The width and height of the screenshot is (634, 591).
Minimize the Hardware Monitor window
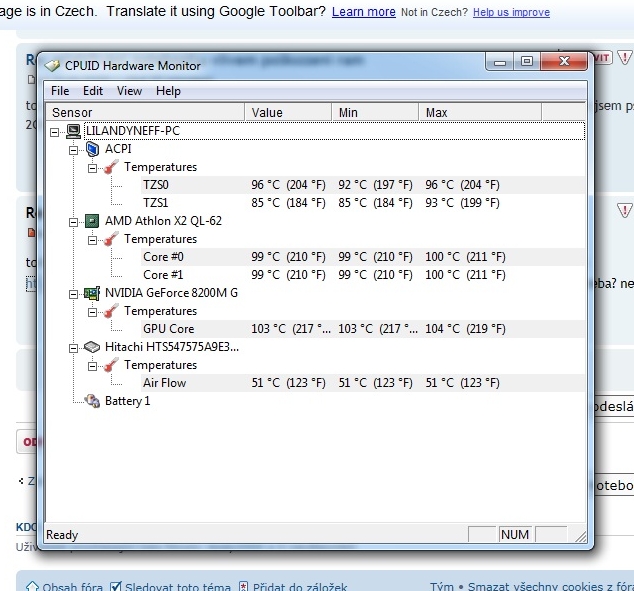(500, 62)
